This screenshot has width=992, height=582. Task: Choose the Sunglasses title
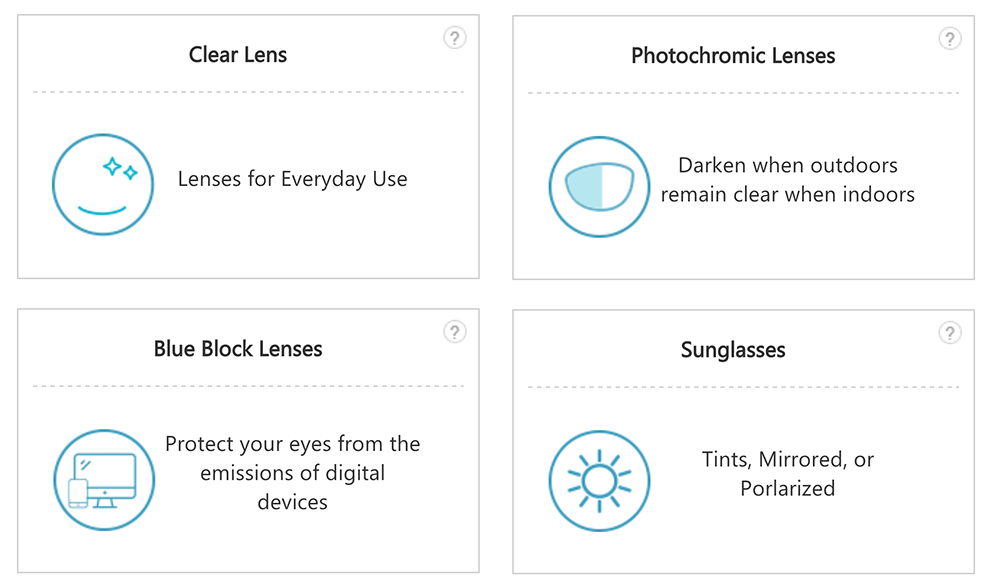(733, 350)
